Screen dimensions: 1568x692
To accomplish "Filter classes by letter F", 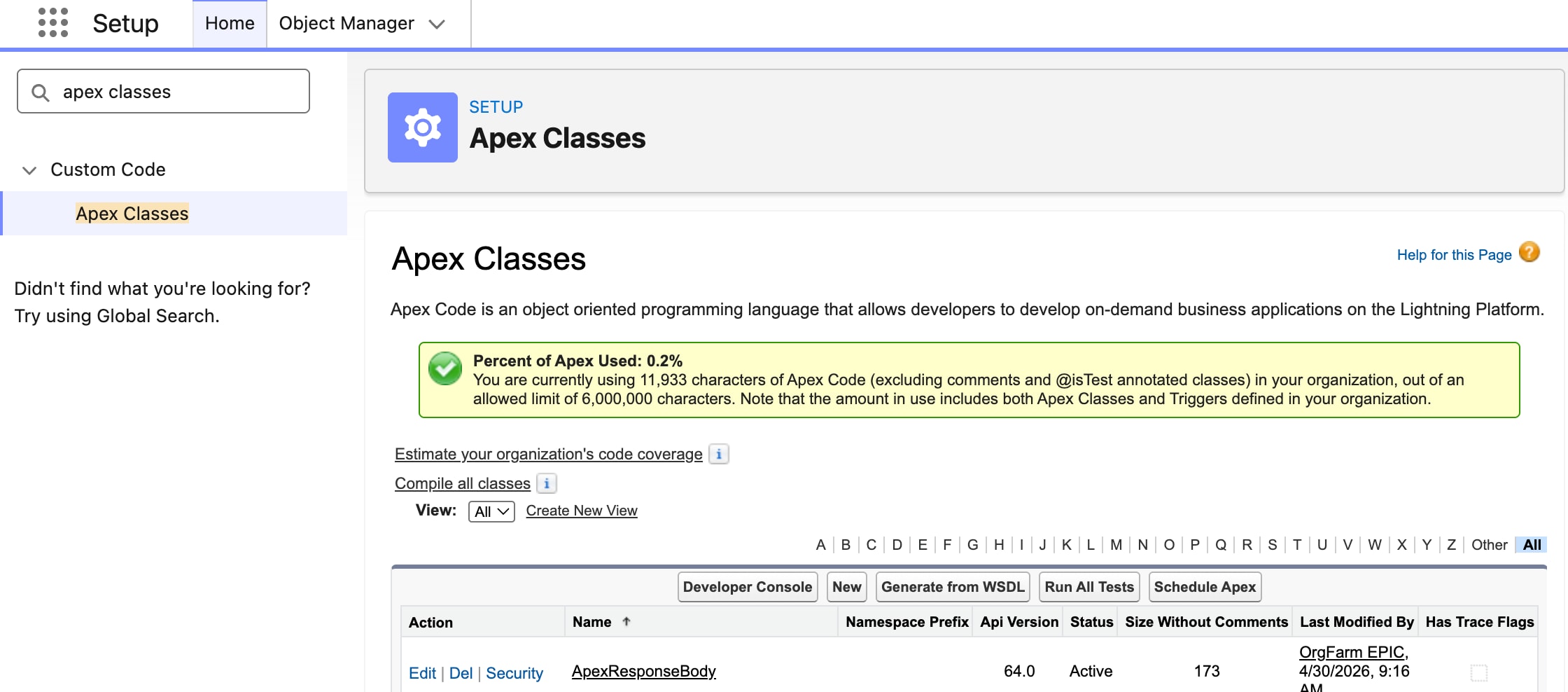I will pos(947,545).
